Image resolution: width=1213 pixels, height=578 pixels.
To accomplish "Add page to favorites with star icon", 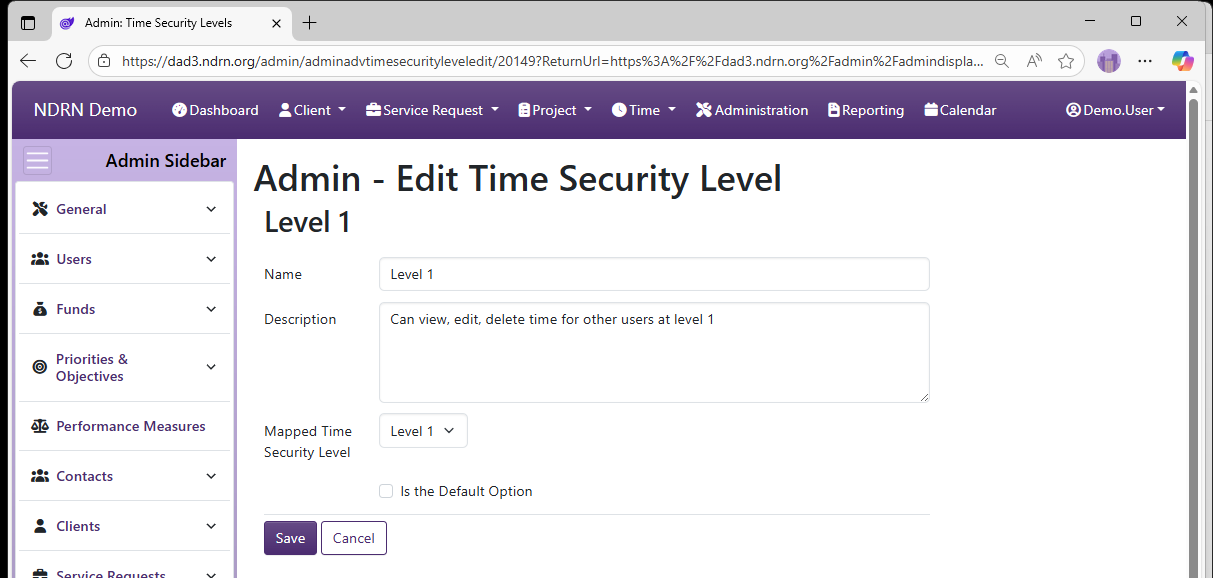I will point(1066,61).
